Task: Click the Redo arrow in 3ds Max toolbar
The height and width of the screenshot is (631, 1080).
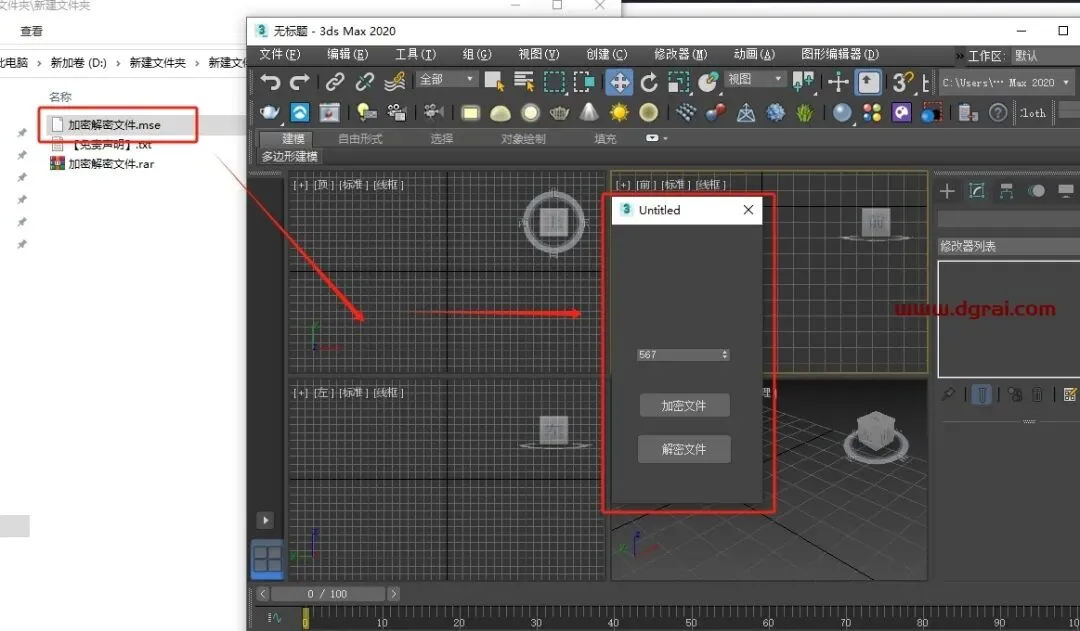Action: [x=300, y=83]
